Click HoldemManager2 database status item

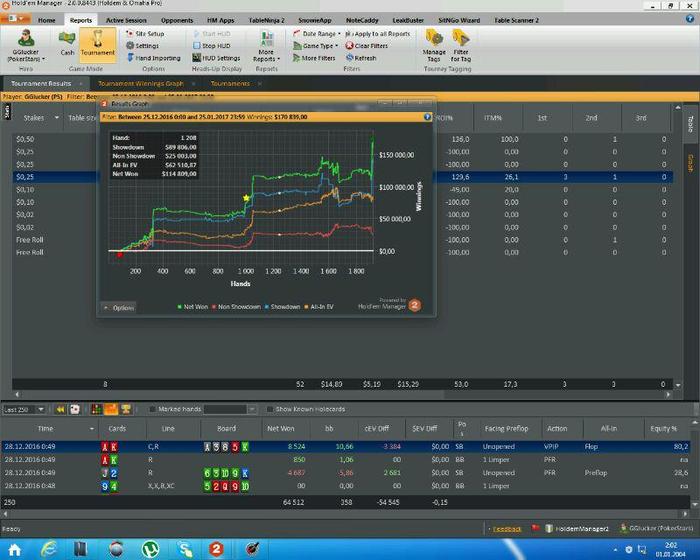[577, 529]
